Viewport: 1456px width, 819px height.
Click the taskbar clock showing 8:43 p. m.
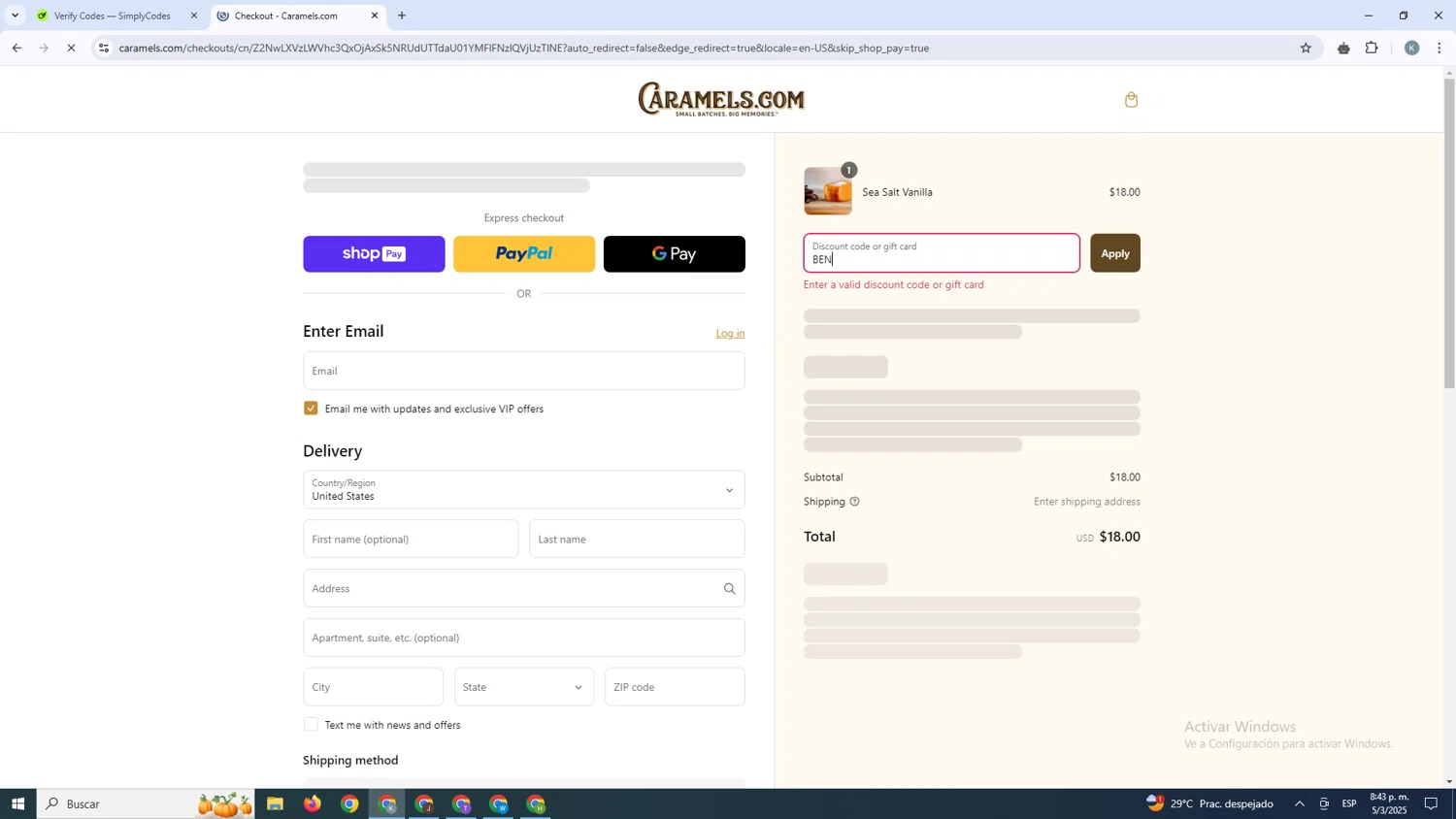[1389, 803]
